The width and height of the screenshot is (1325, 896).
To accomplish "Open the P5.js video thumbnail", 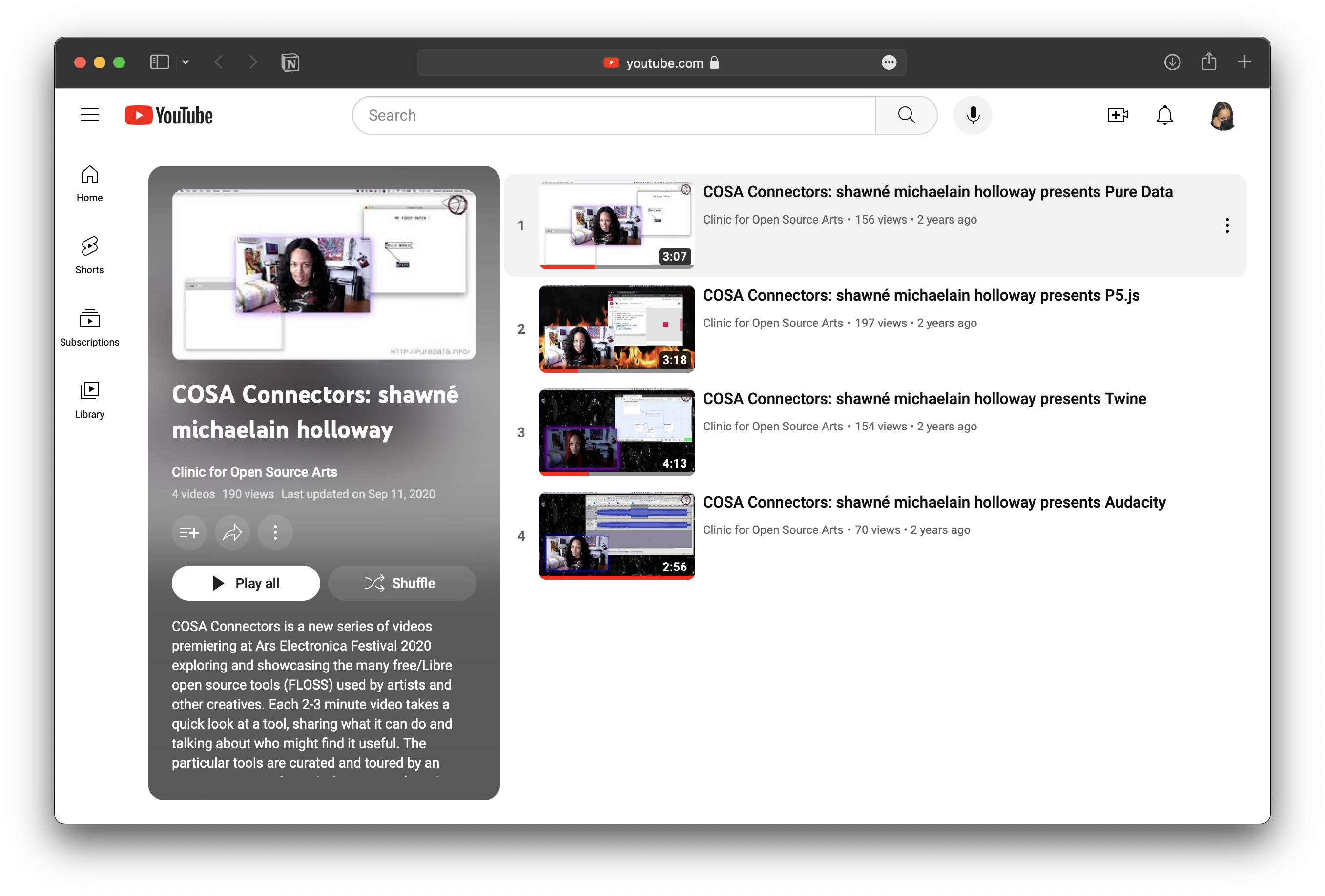I will (616, 328).
